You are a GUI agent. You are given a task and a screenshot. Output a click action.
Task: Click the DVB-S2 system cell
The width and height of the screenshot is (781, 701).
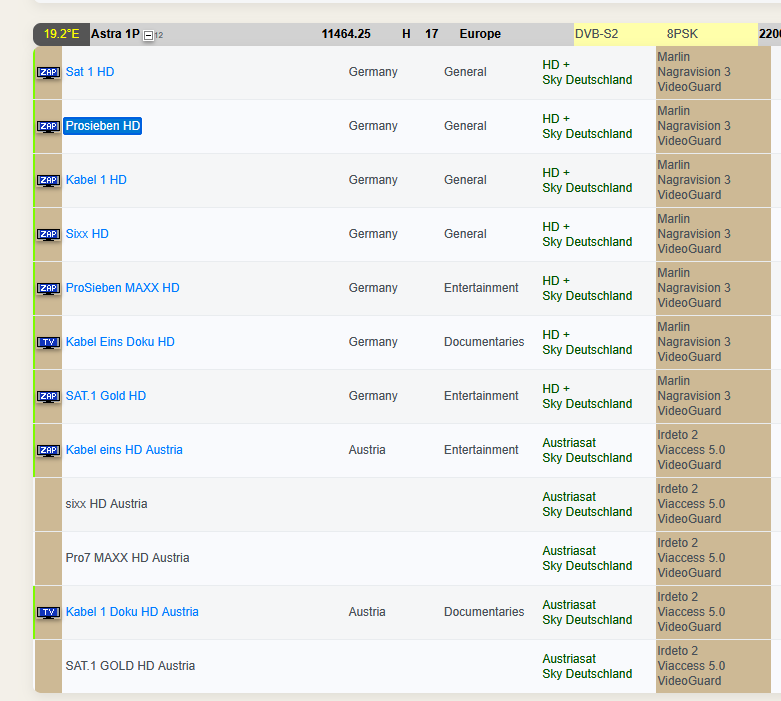coord(597,34)
